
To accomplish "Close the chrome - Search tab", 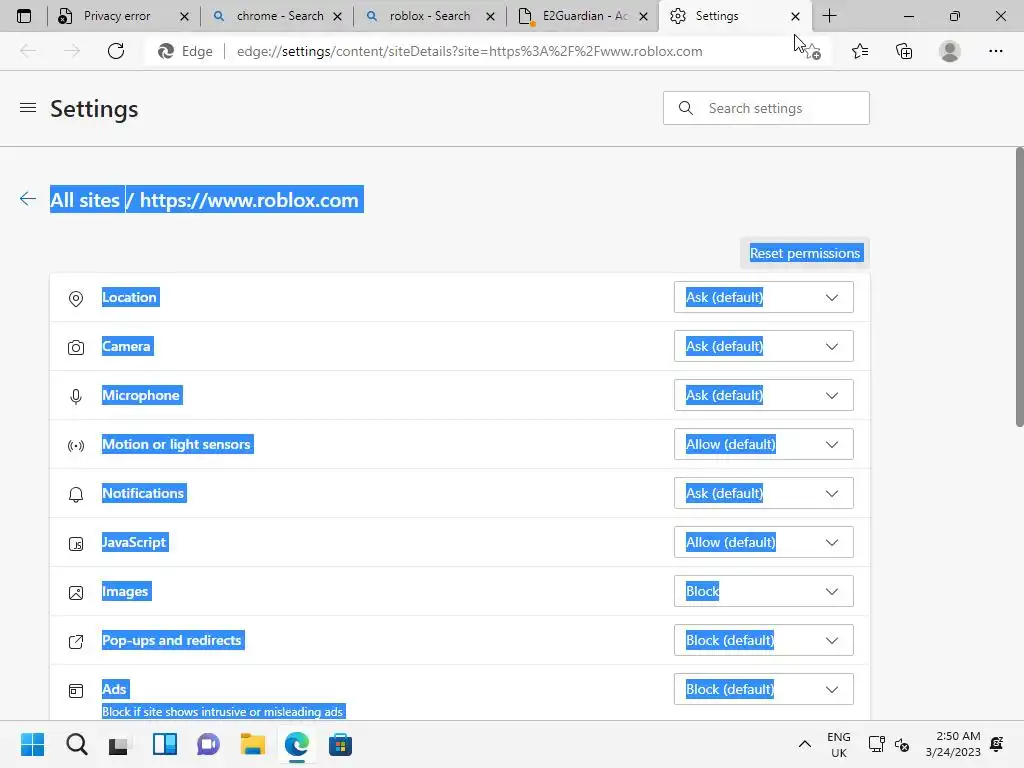I will coord(338,16).
